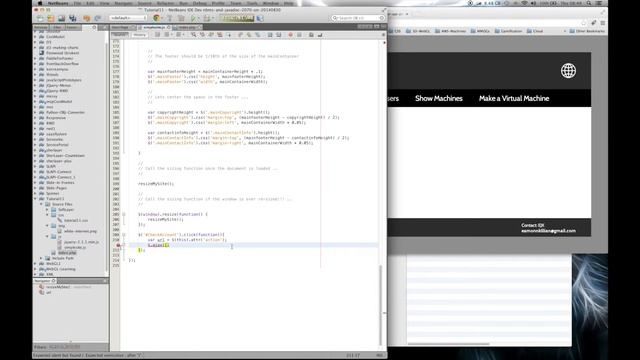
Task: Collapse the Source Files folder node
Action: [x=42, y=204]
